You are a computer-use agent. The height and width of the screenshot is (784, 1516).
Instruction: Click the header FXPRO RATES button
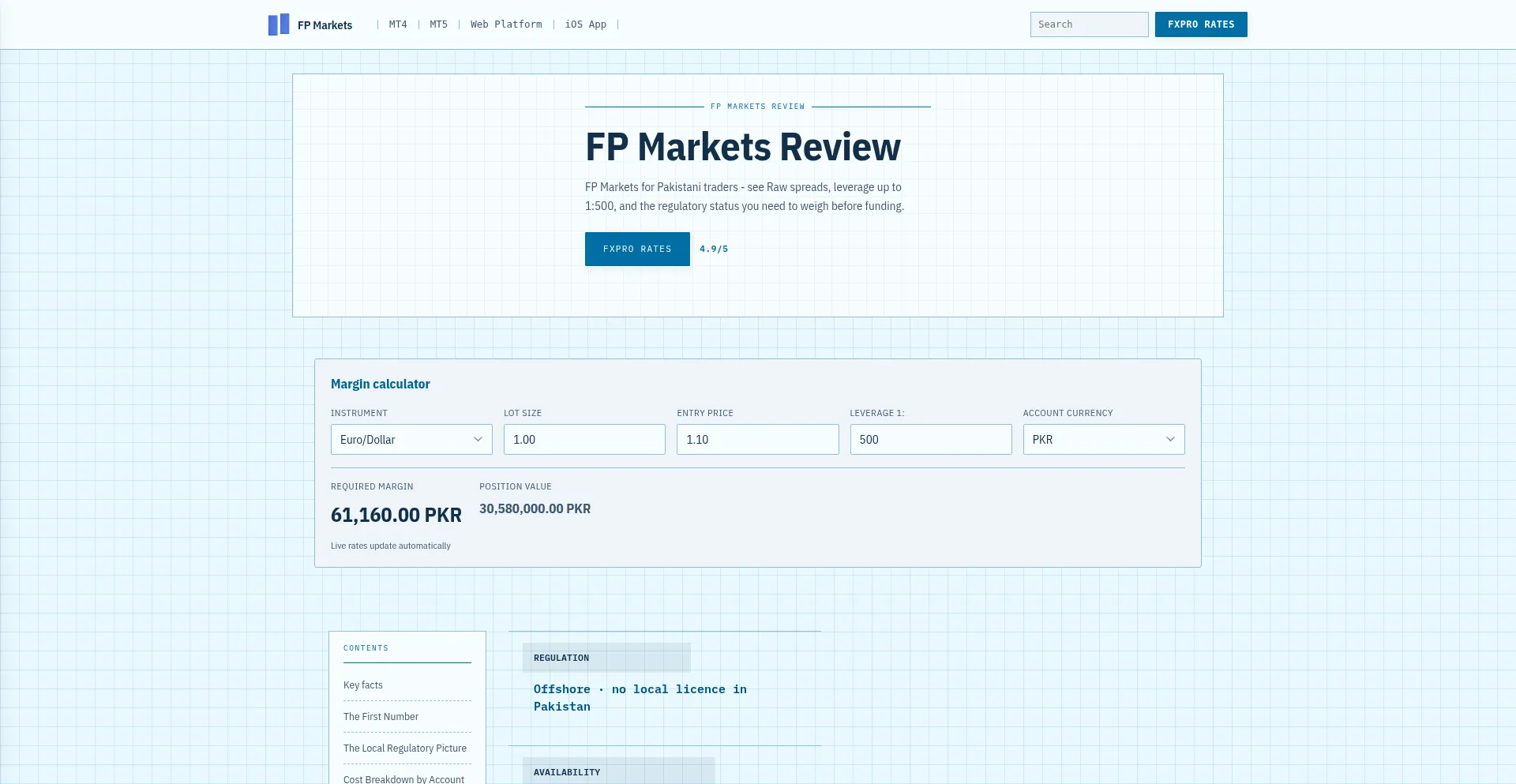(x=1201, y=24)
